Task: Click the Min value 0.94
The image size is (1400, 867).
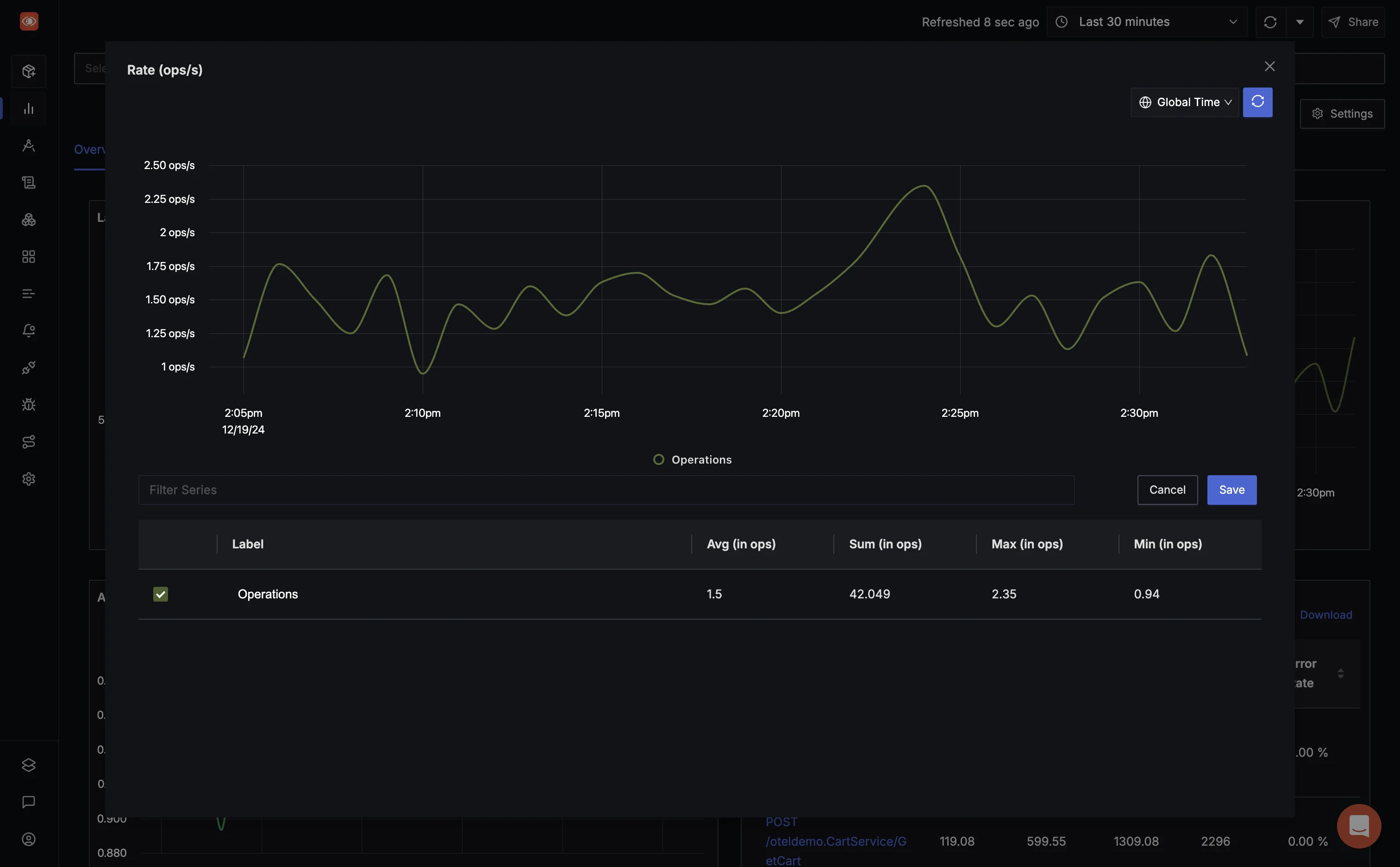Action: tap(1146, 594)
